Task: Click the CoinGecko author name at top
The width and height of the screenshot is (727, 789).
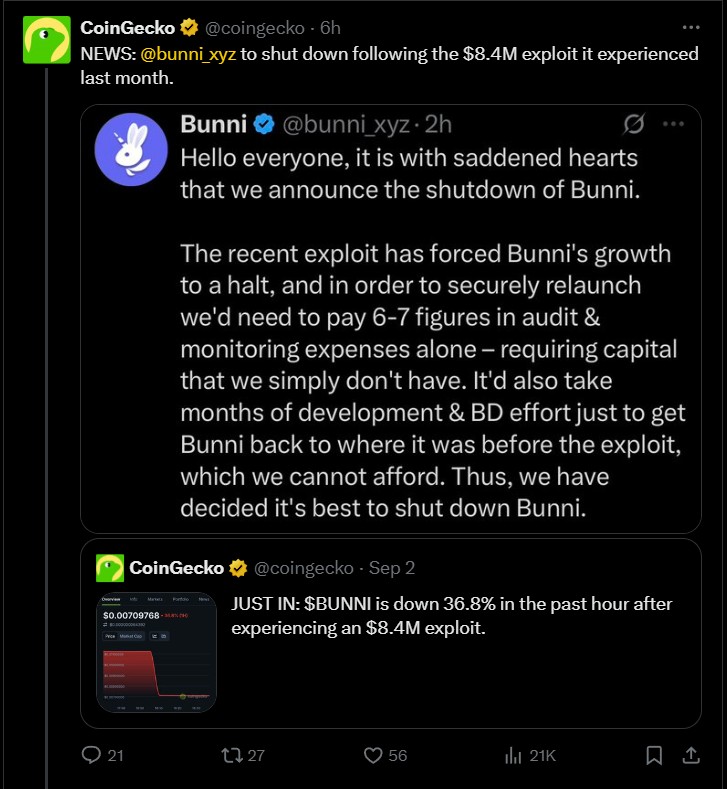Action: pos(125,28)
